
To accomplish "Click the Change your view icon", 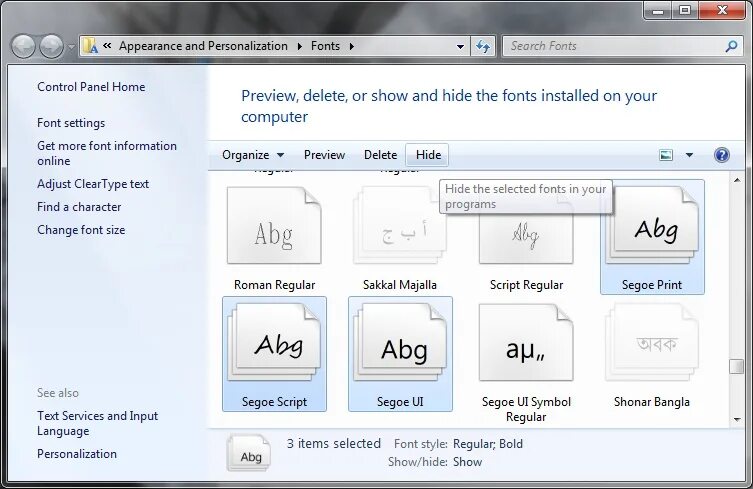I will click(x=666, y=155).
